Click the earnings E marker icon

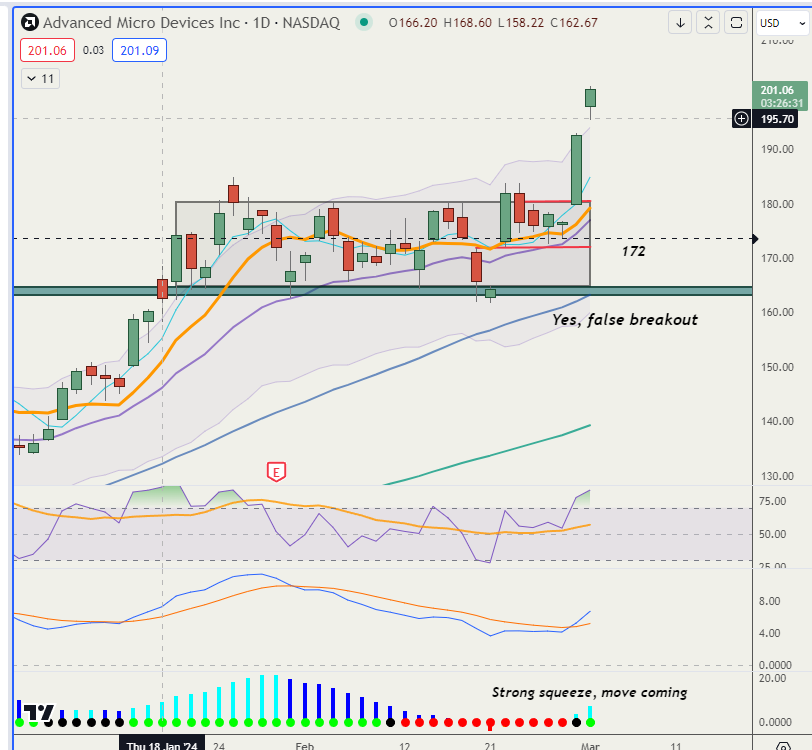(x=277, y=472)
